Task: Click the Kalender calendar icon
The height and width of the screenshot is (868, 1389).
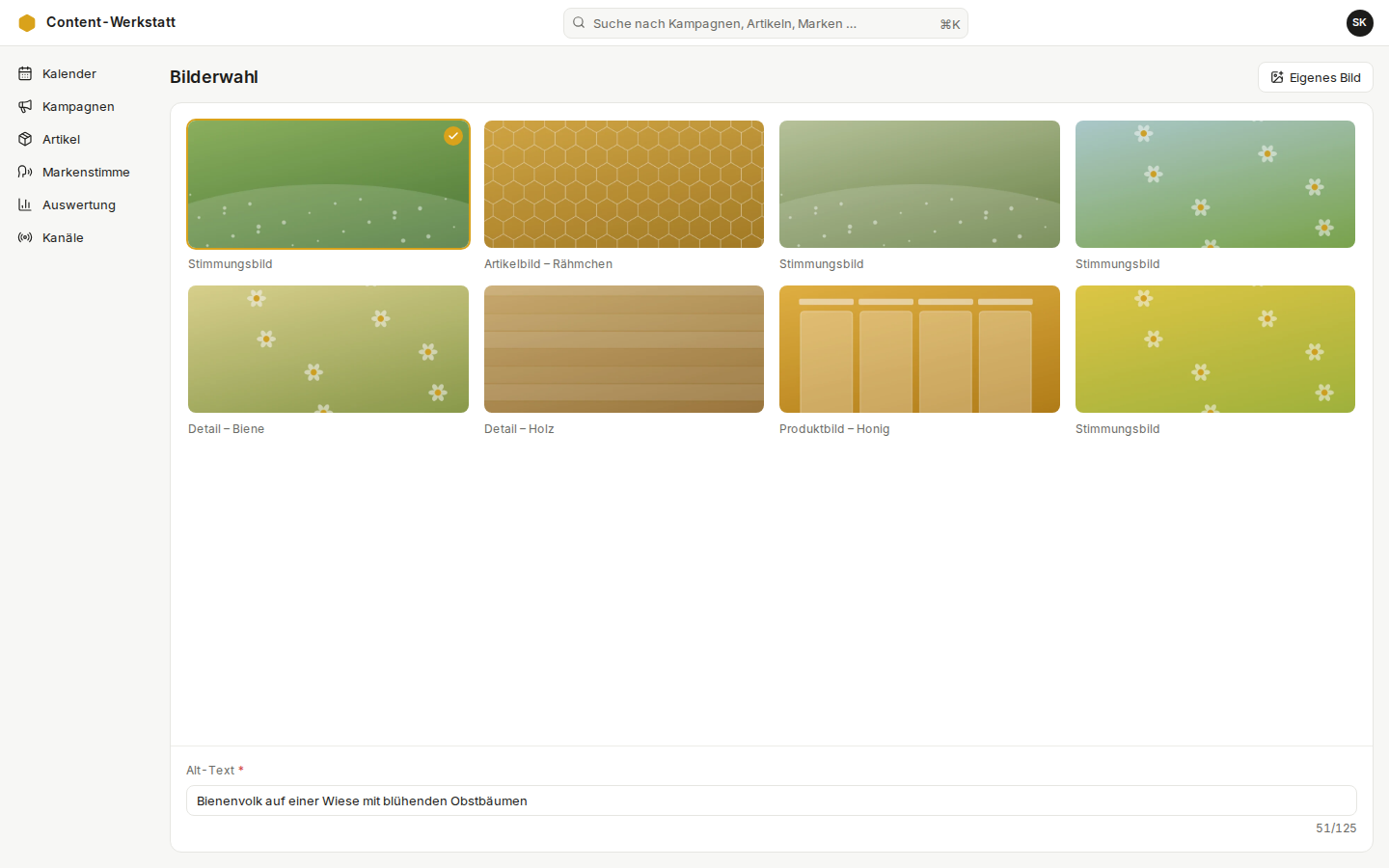Action: 25,73
